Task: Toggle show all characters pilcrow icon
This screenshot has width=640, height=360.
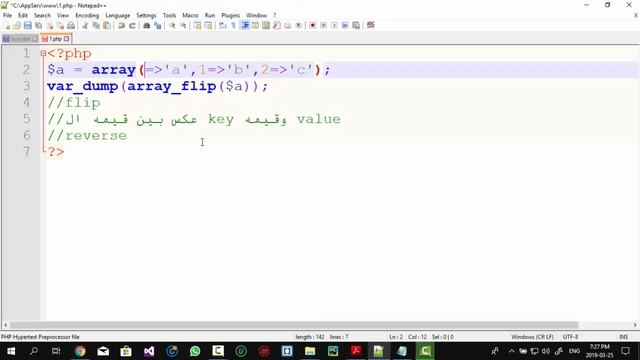Action: coord(234,26)
